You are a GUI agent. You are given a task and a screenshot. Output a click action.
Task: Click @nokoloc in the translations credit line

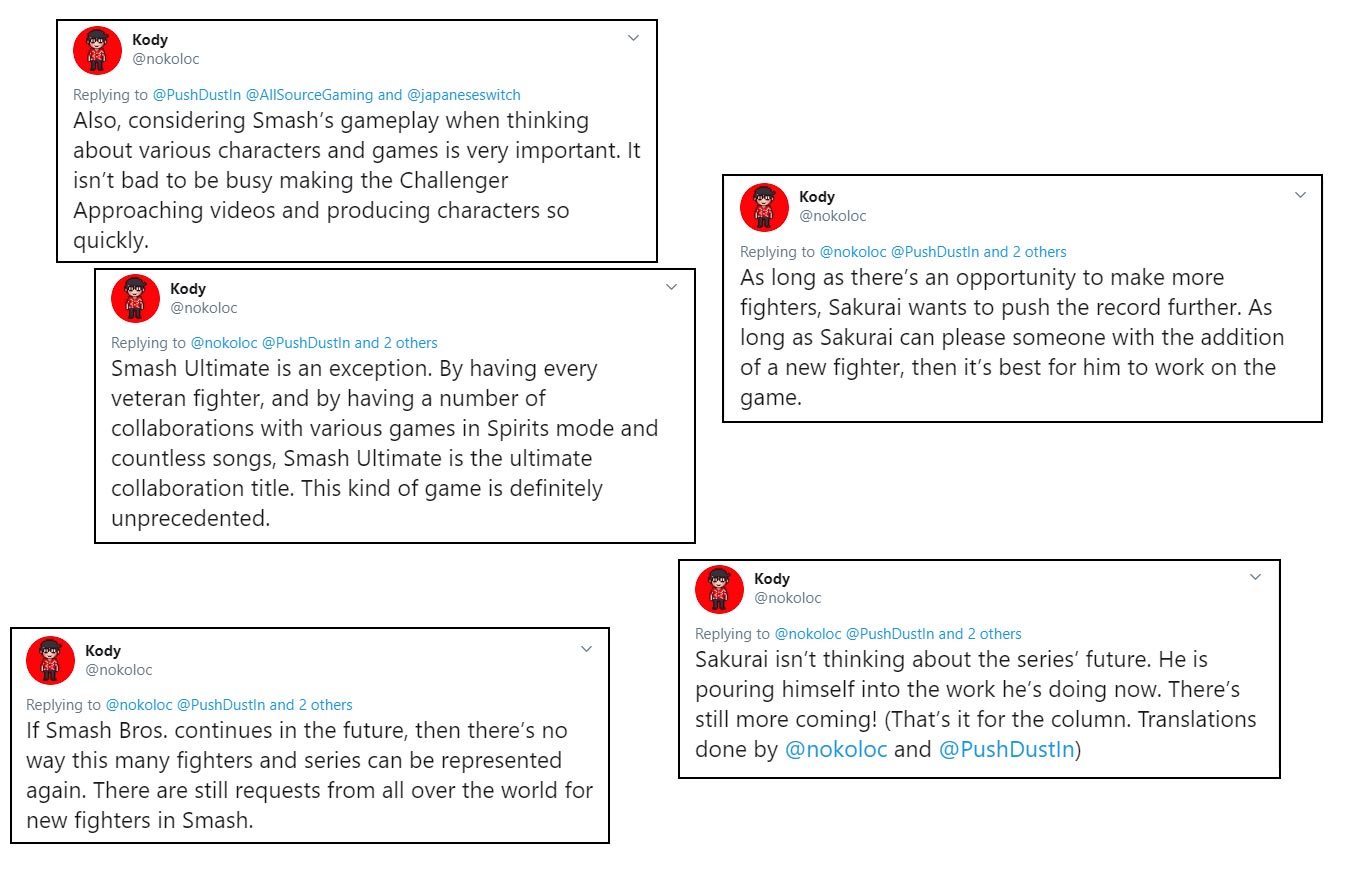[838, 748]
